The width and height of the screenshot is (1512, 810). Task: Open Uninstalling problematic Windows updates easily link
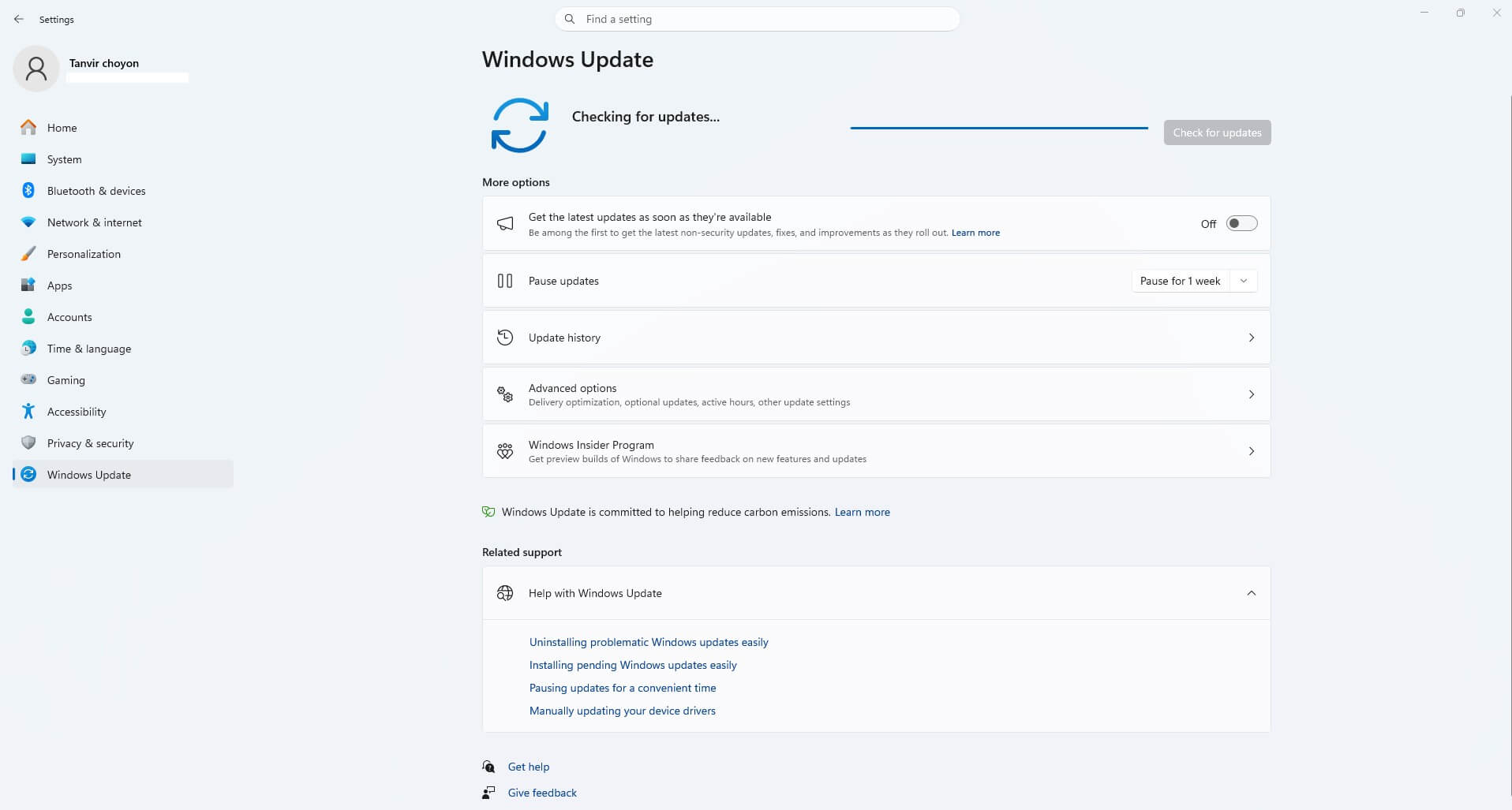point(649,642)
